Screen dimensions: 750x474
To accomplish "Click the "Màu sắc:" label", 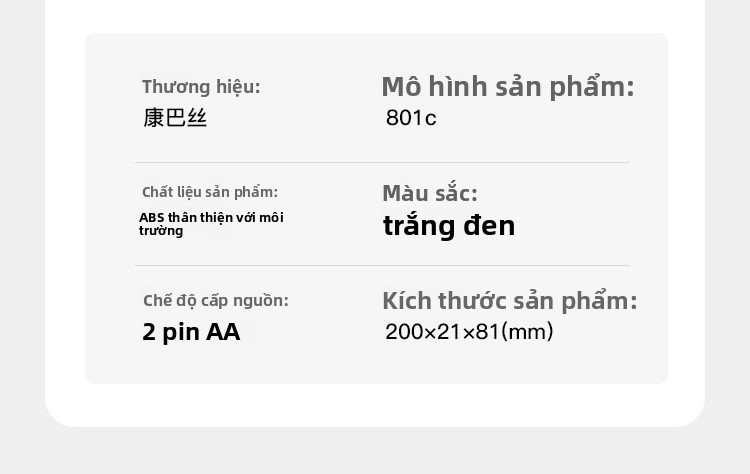I will pyautogui.click(x=430, y=193).
